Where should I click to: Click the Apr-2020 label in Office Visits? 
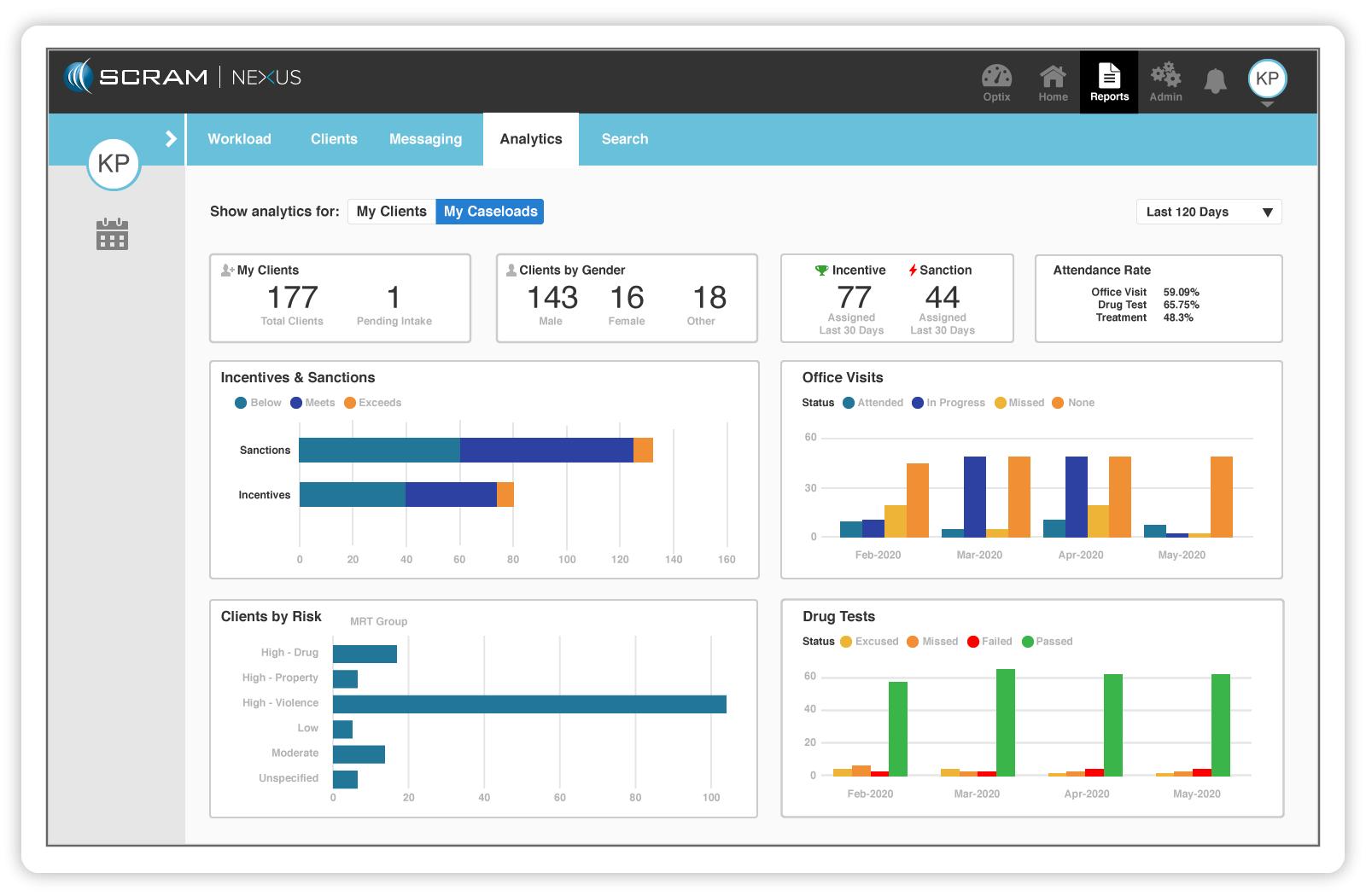[x=1081, y=555]
